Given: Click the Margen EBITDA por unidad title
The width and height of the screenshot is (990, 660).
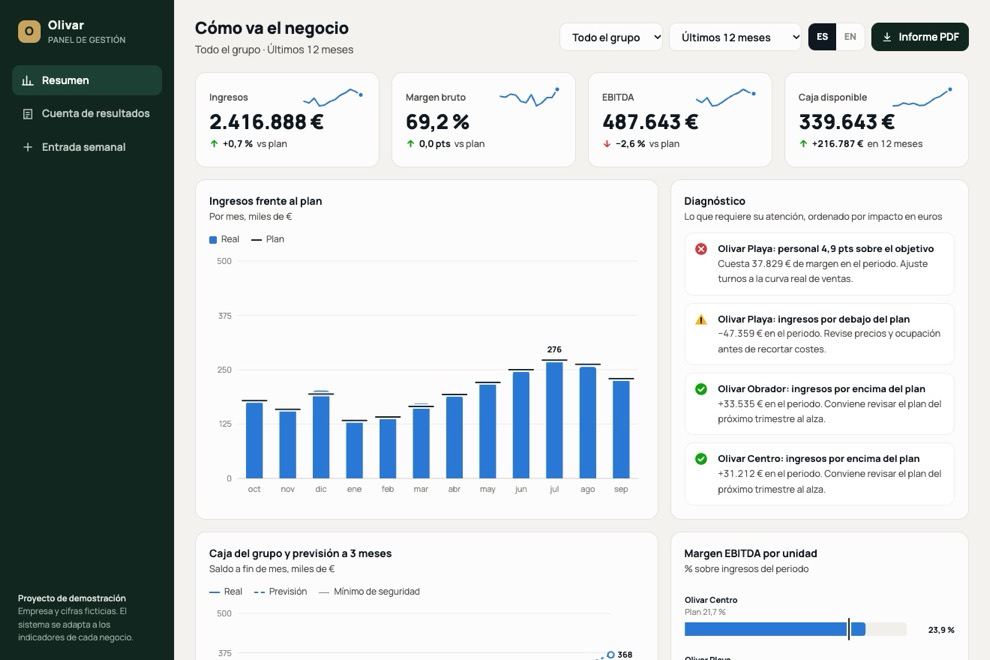Looking at the screenshot, I should [x=751, y=554].
